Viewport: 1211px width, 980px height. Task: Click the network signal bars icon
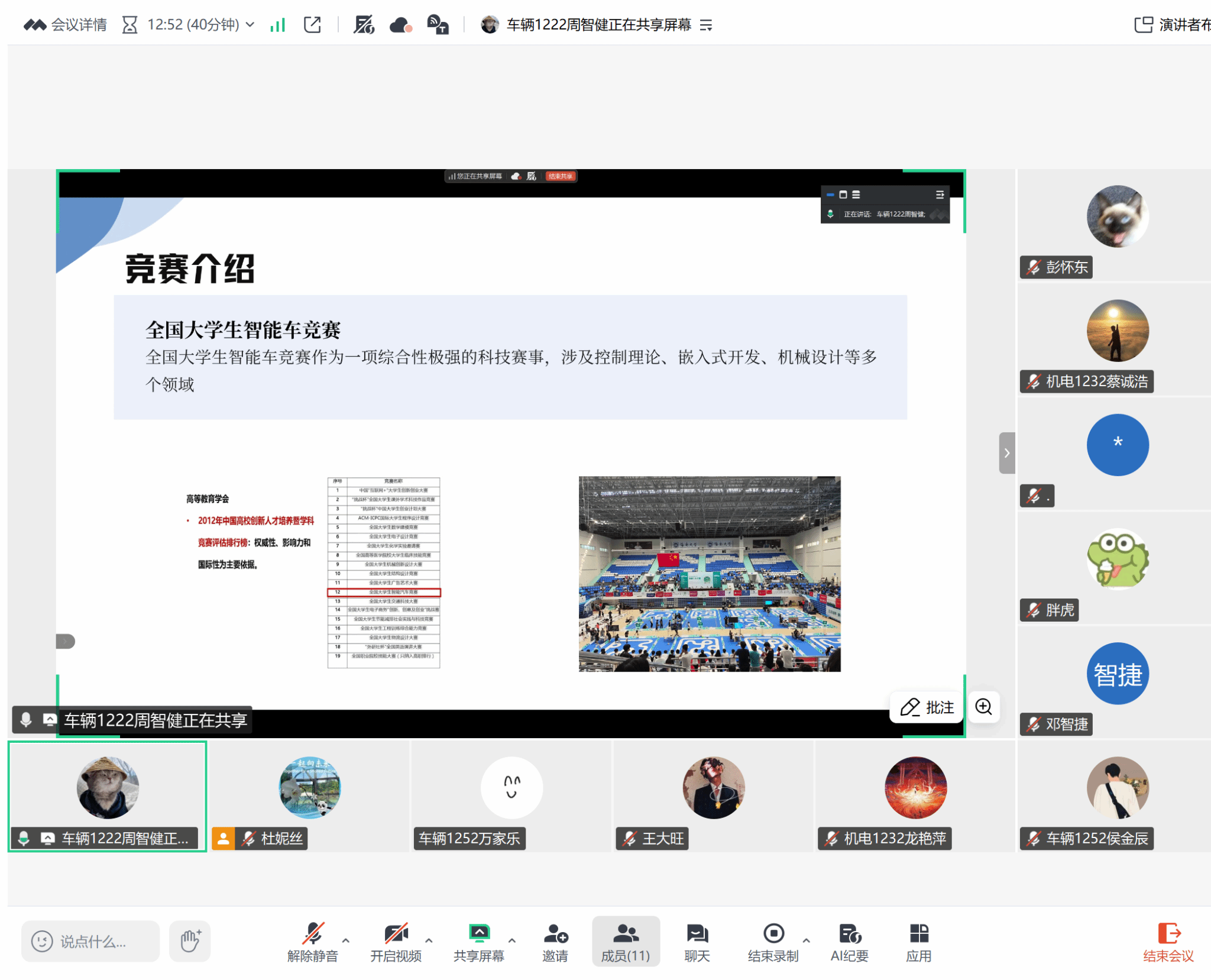[277, 25]
